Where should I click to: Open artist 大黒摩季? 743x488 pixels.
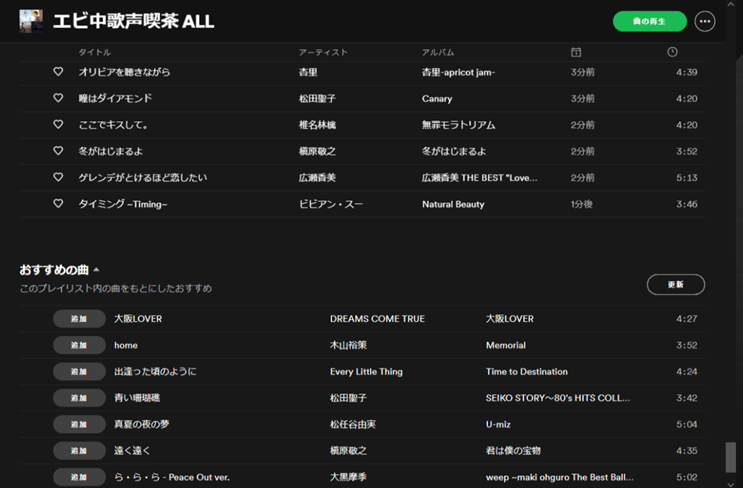pos(348,477)
